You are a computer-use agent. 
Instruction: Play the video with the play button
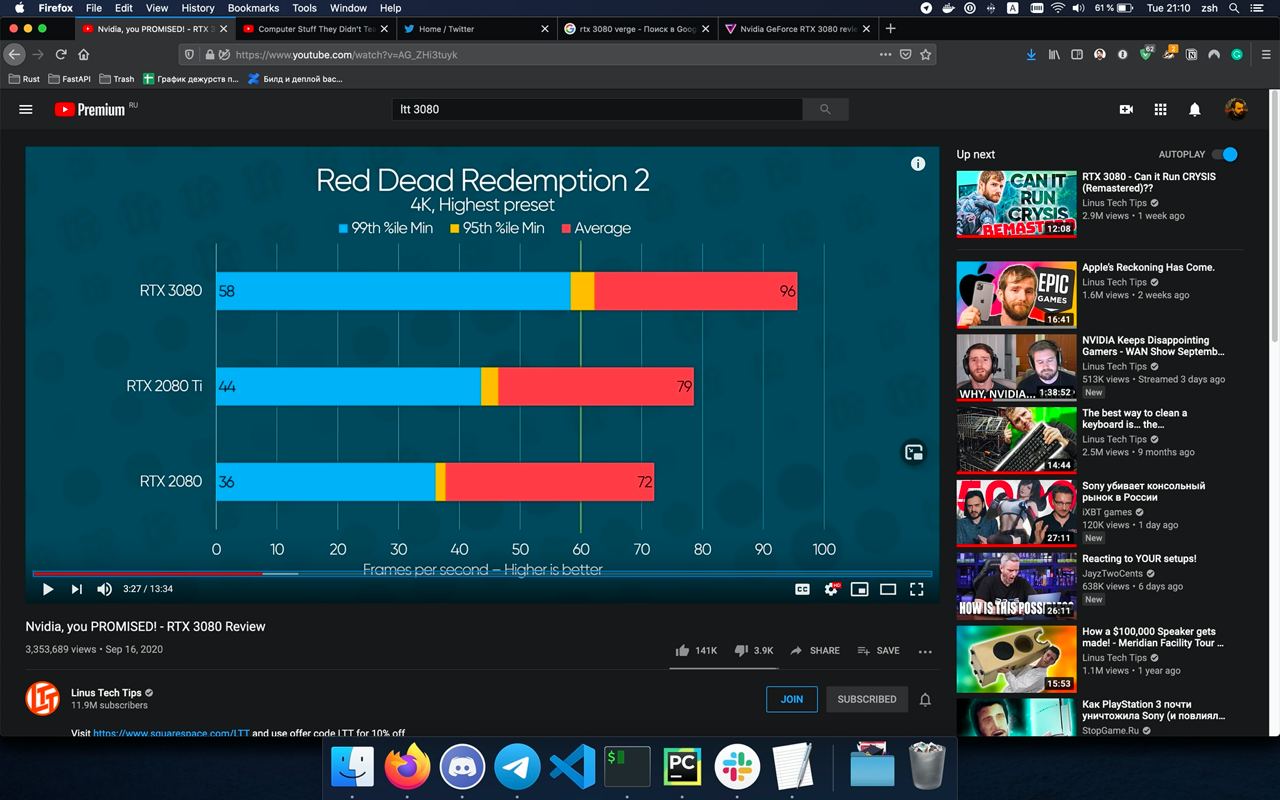[47, 589]
